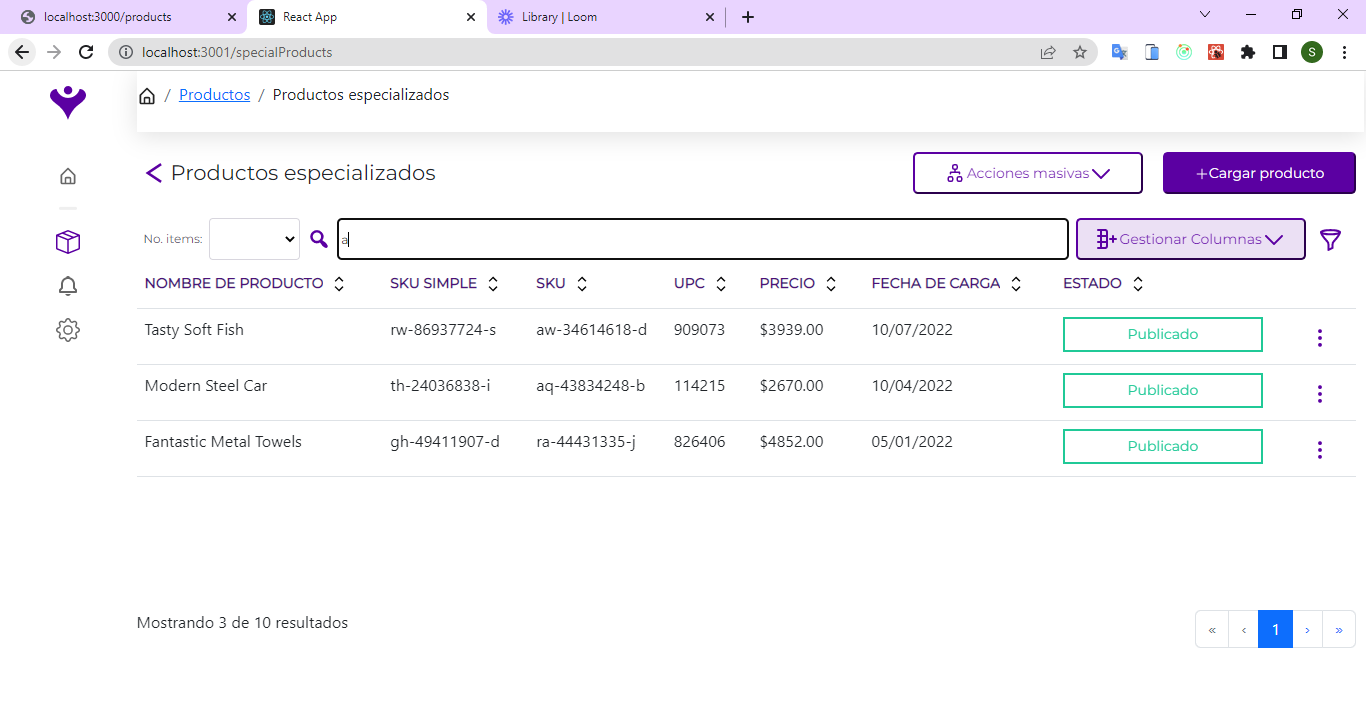Open the Productos breadcrumb link
The height and width of the screenshot is (727, 1366).
[x=214, y=94]
